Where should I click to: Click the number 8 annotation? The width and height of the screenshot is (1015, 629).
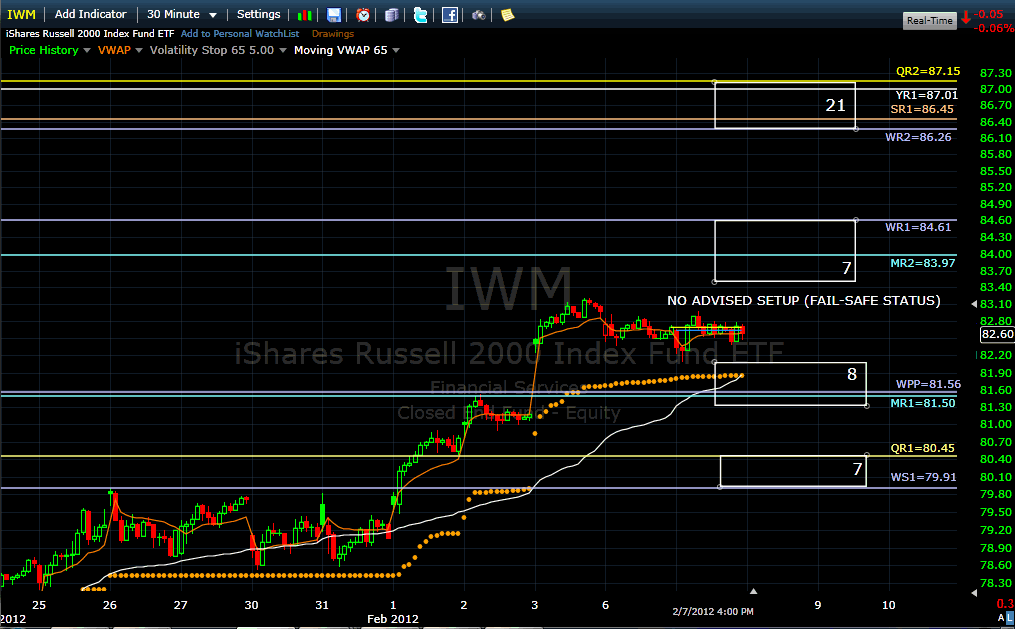tap(852, 374)
